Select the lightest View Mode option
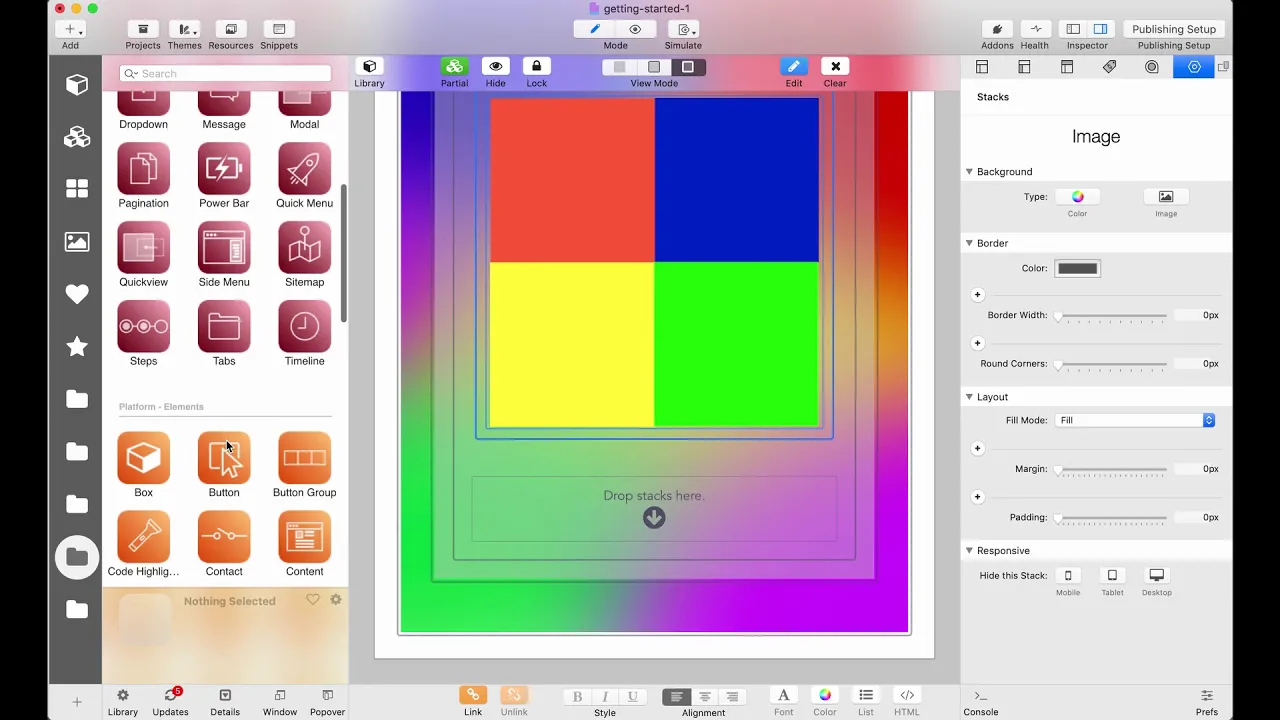The height and width of the screenshot is (720, 1280). [620, 67]
